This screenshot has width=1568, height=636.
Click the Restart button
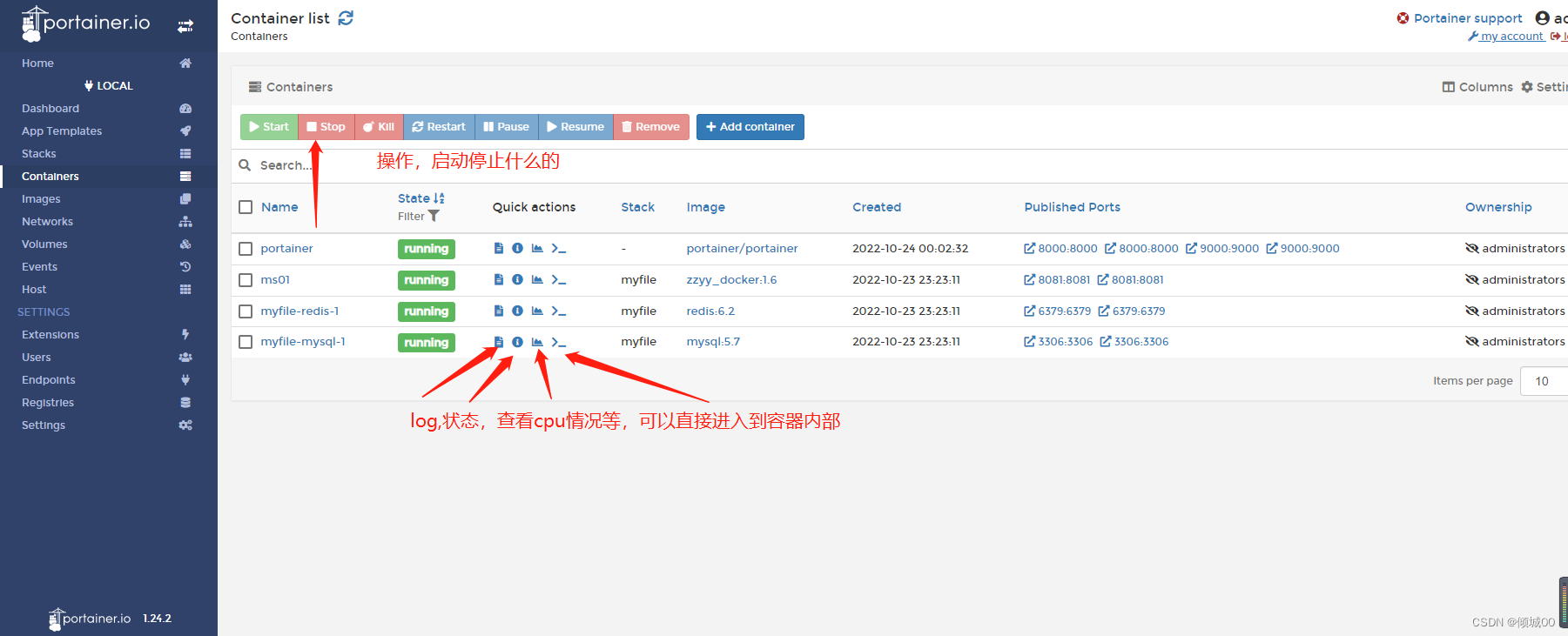[x=439, y=127]
